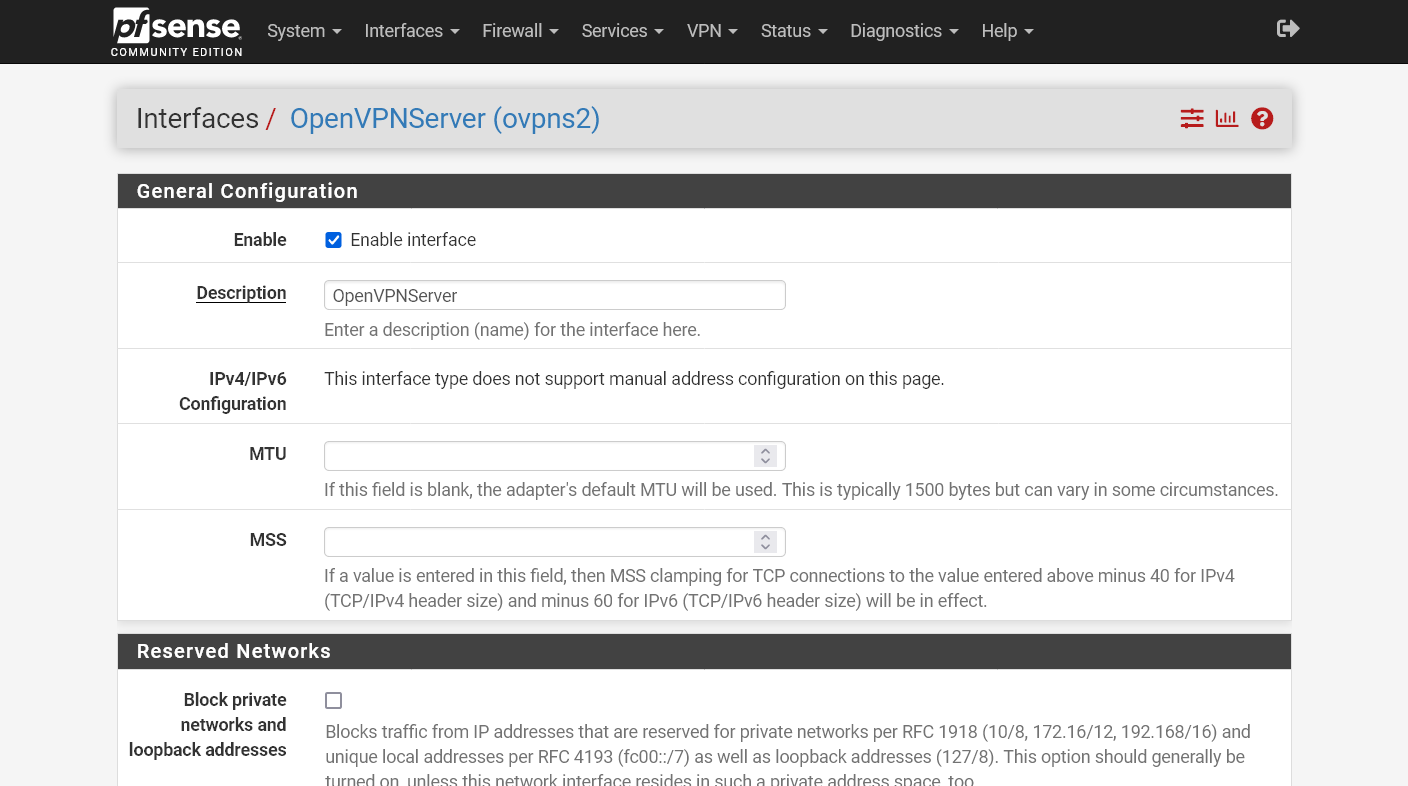Click the Interfaces breadcrumb link
This screenshot has height=786, width=1408.
click(197, 119)
